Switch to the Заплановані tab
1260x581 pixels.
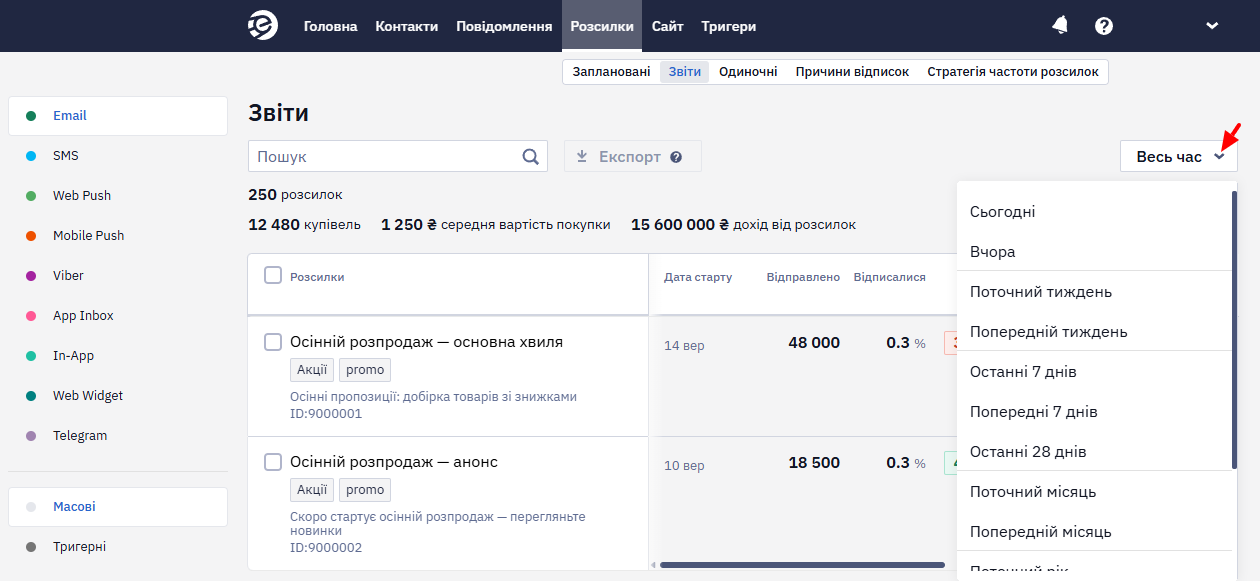(611, 72)
